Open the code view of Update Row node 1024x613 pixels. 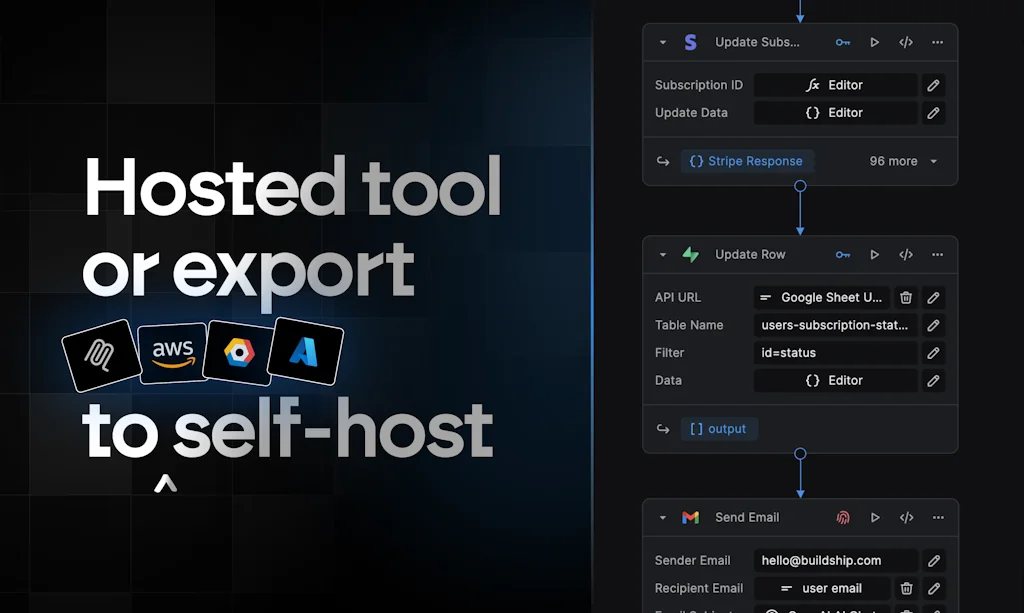(x=906, y=254)
